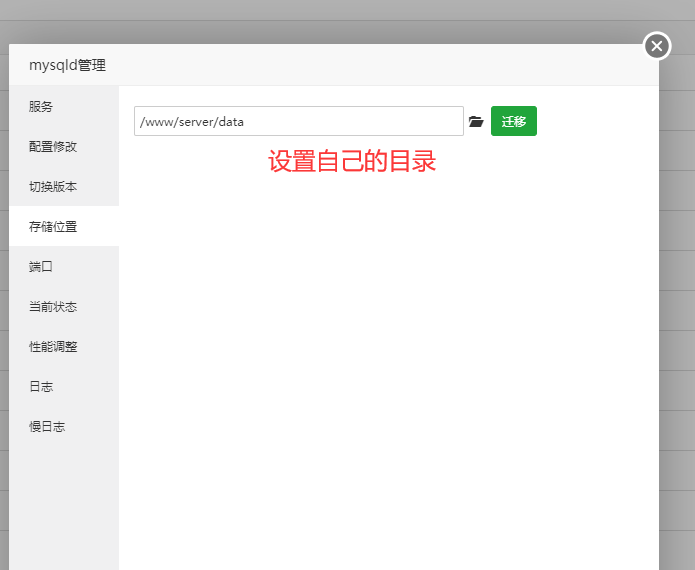Focus the /www/server/data path field
Viewport: 695px width, 570px height.
(299, 121)
